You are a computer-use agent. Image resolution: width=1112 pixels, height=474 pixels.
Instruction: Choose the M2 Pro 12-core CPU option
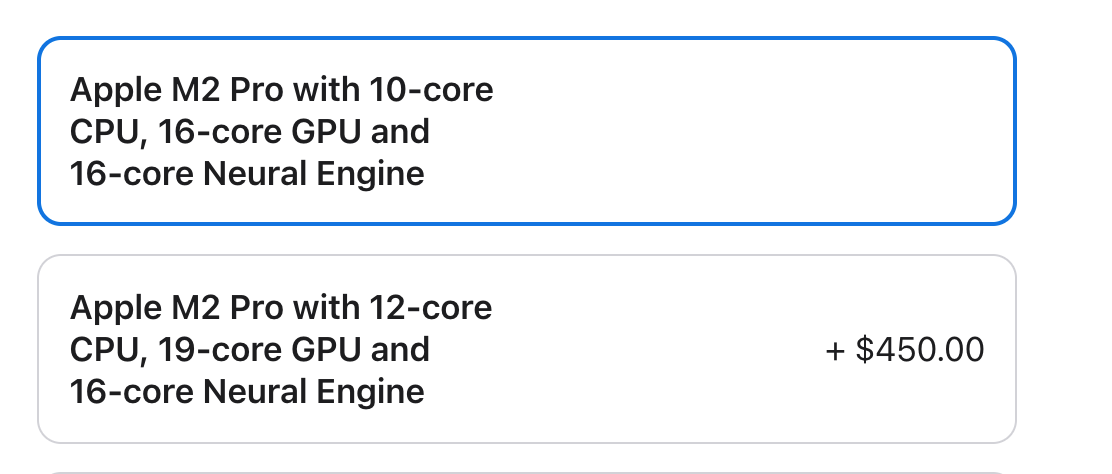(x=526, y=349)
